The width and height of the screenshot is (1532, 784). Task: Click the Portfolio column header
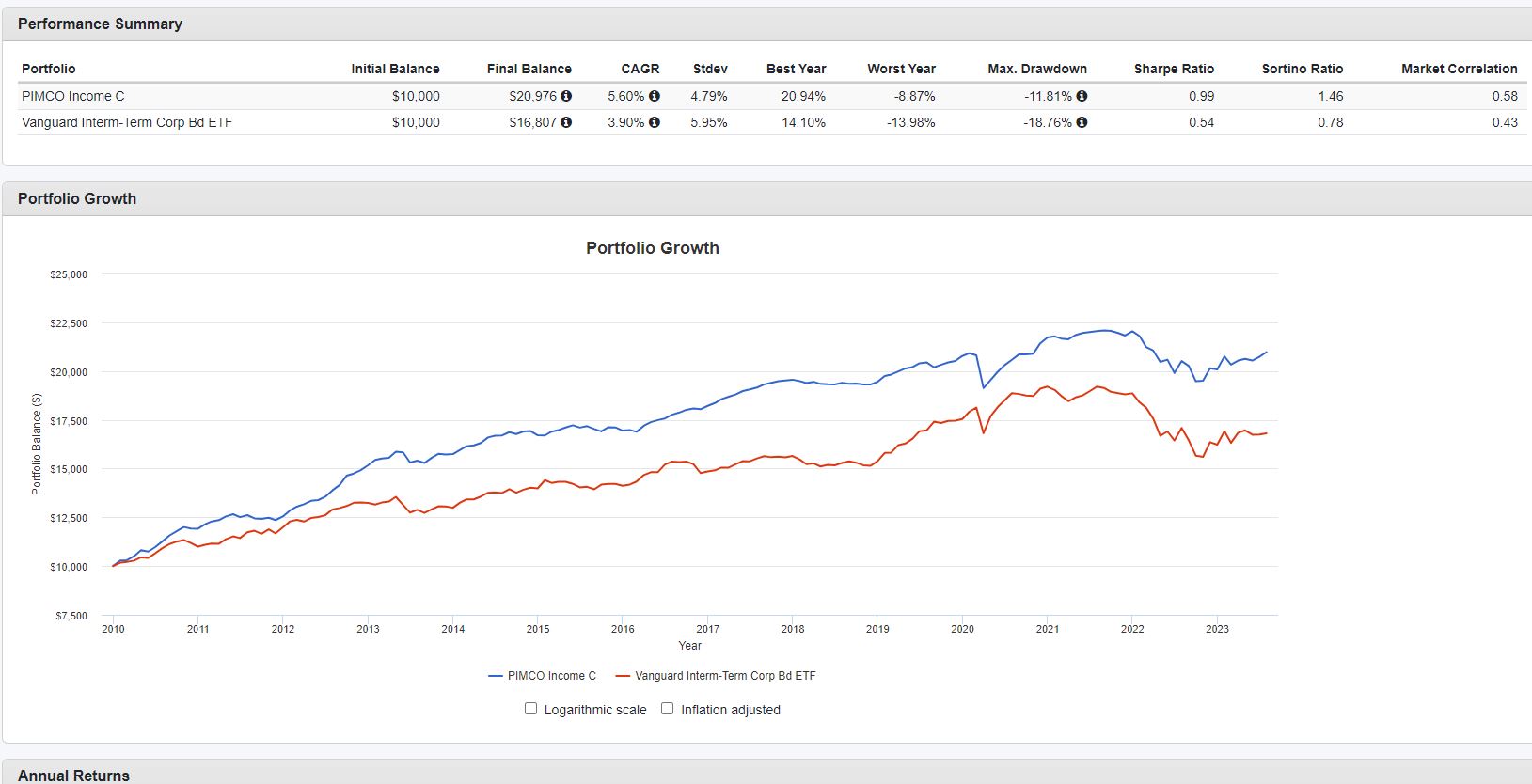click(49, 69)
